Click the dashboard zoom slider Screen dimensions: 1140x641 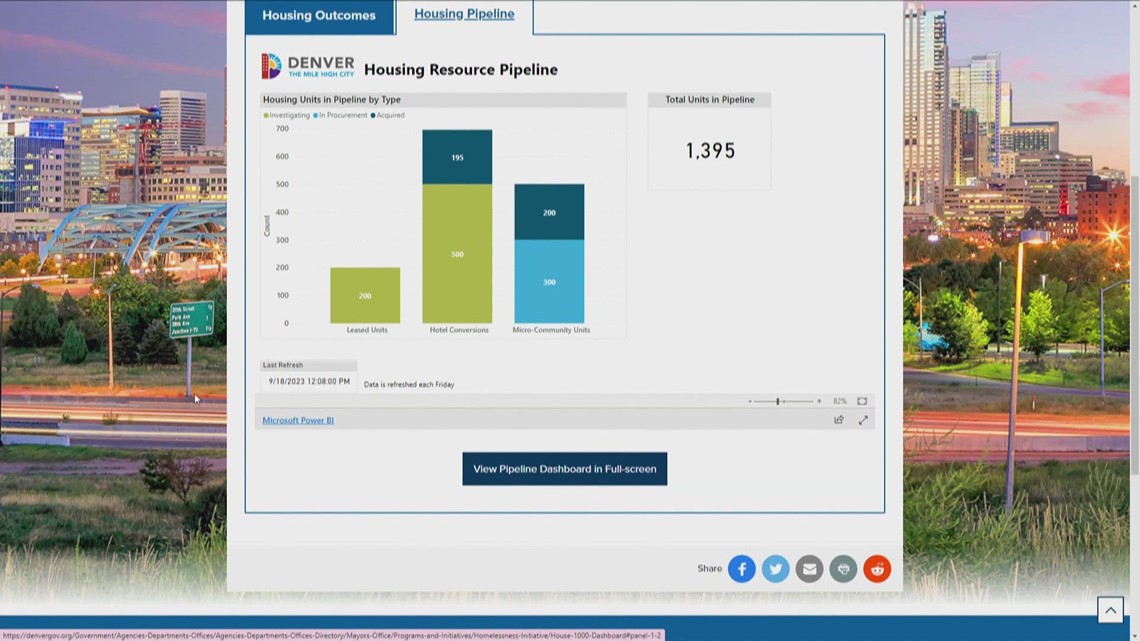(779, 401)
